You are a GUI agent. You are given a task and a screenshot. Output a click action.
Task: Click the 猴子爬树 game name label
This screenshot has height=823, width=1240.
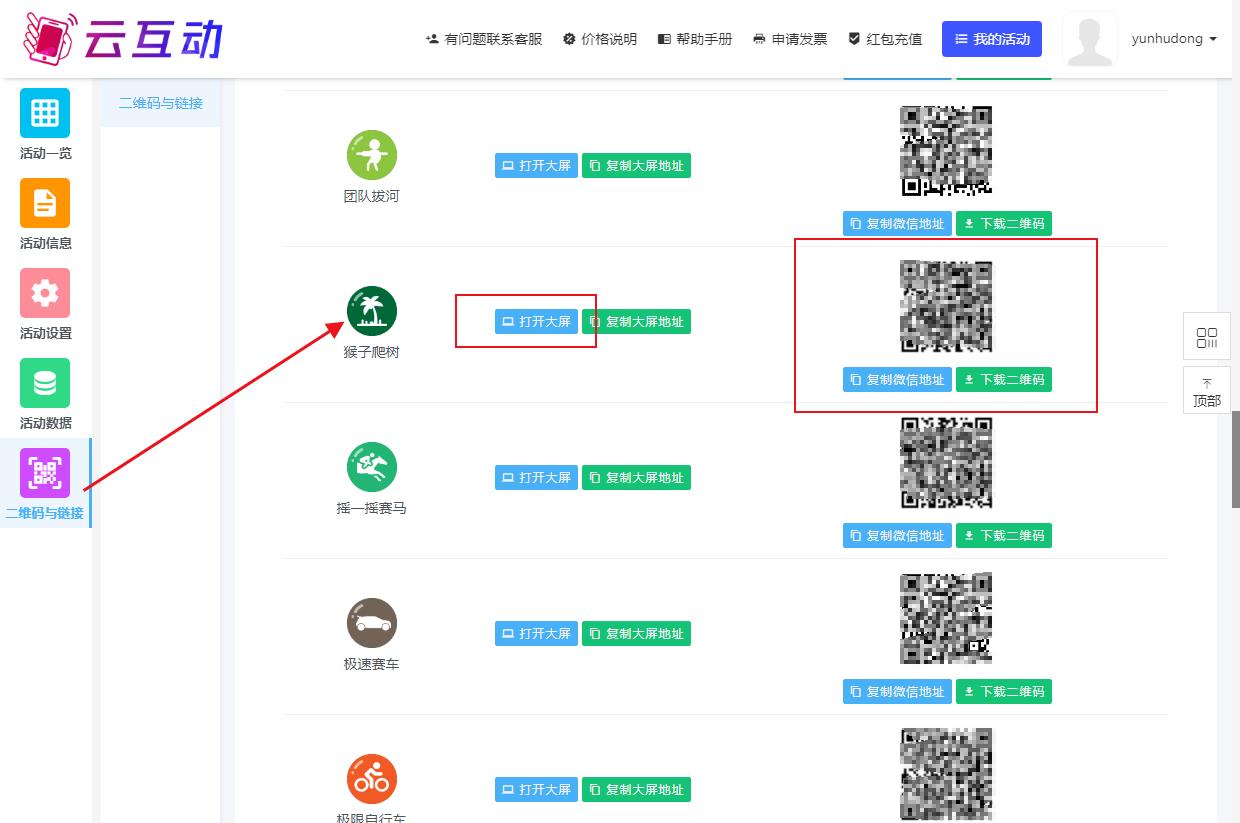[372, 352]
